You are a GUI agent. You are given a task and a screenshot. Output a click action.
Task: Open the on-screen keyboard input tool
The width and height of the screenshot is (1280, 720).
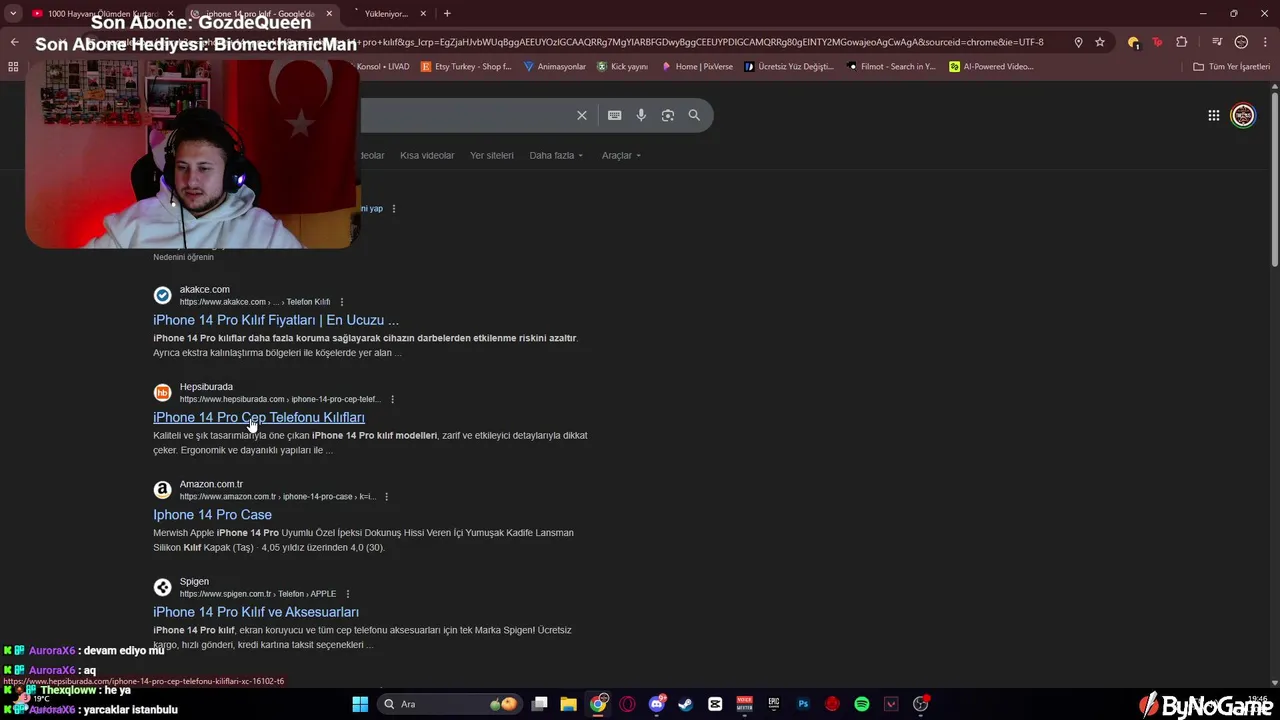coord(615,115)
